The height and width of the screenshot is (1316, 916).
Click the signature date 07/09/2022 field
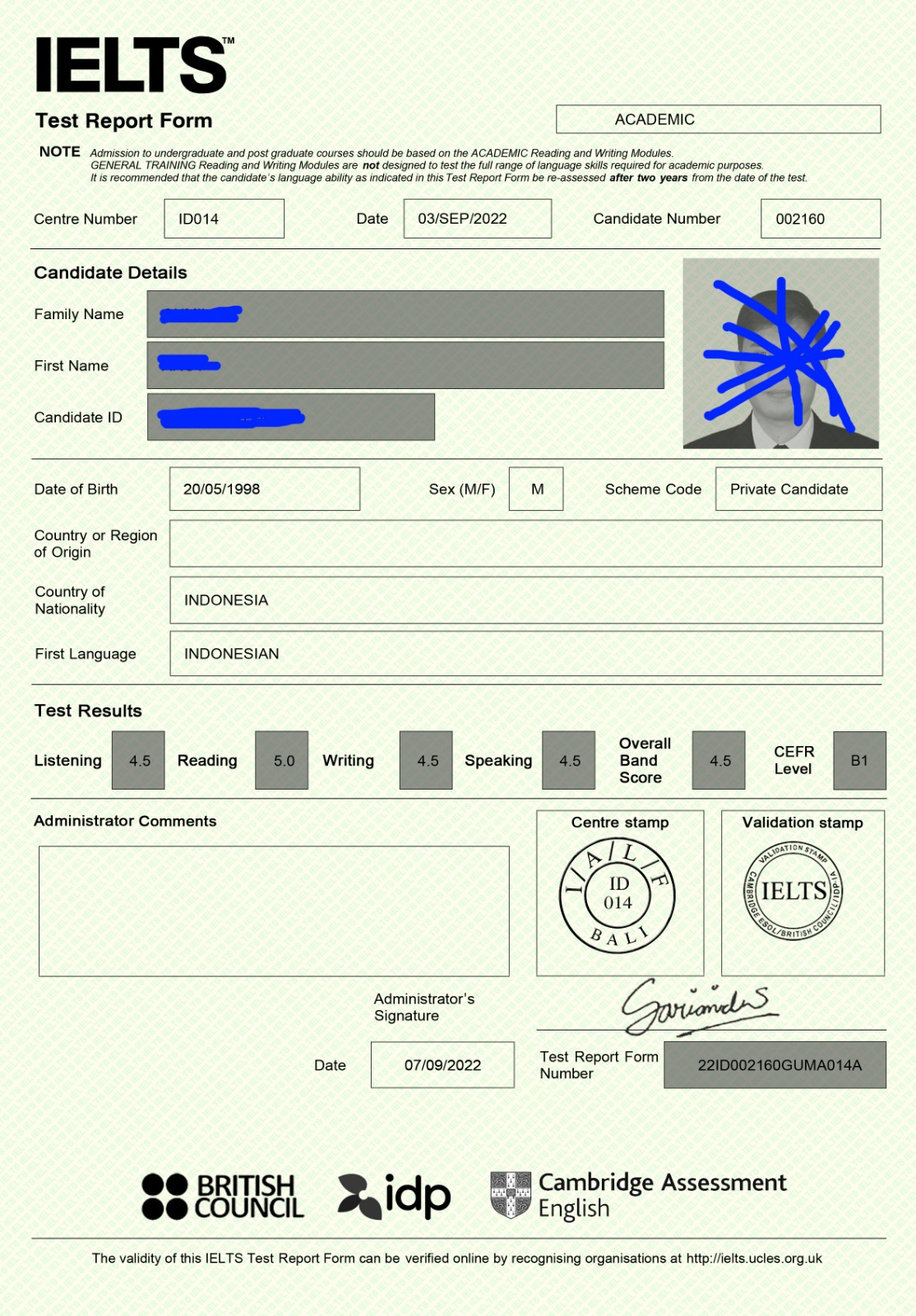tap(442, 1065)
